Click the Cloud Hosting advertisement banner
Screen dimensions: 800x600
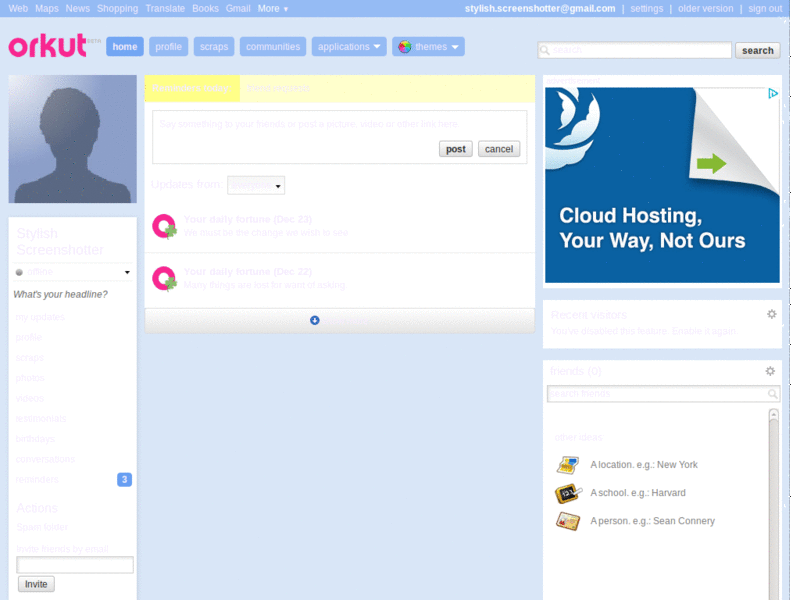(662, 185)
